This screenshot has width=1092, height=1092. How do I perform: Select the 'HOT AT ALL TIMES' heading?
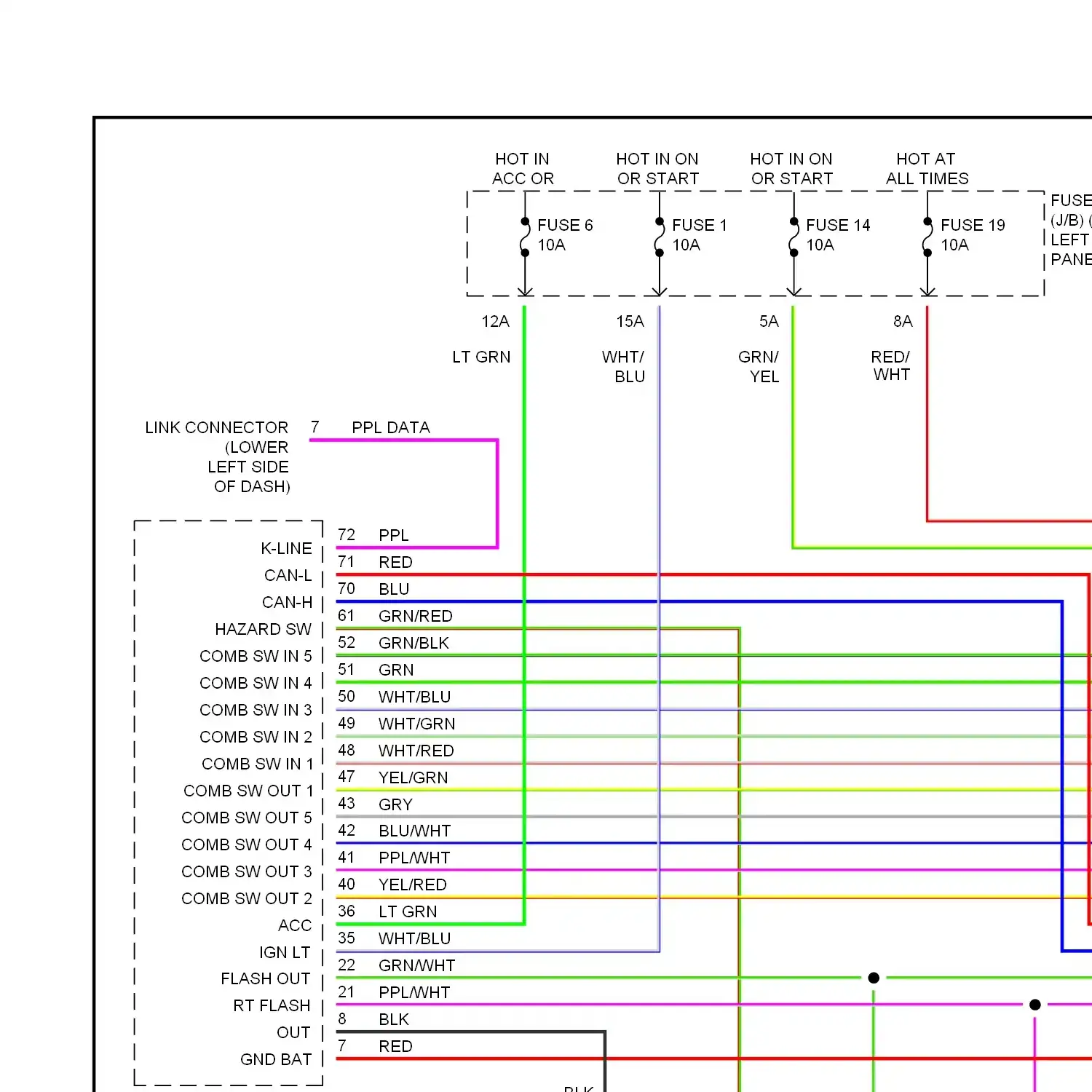pos(927,169)
